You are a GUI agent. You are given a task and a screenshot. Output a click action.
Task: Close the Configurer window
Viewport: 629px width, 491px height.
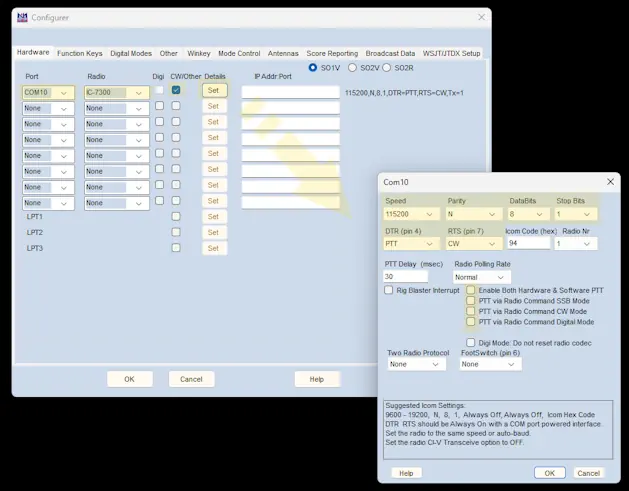pos(481,17)
